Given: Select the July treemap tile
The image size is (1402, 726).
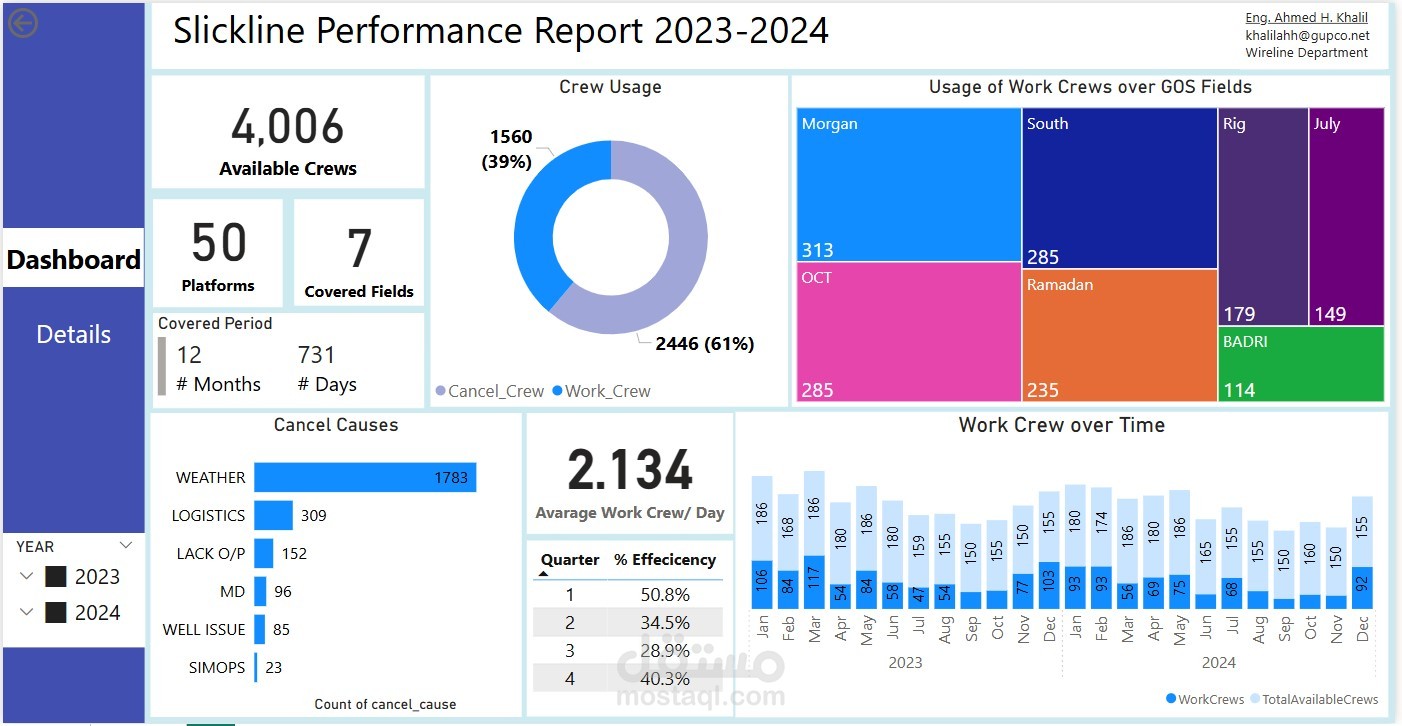Looking at the screenshot, I should point(1347,216).
